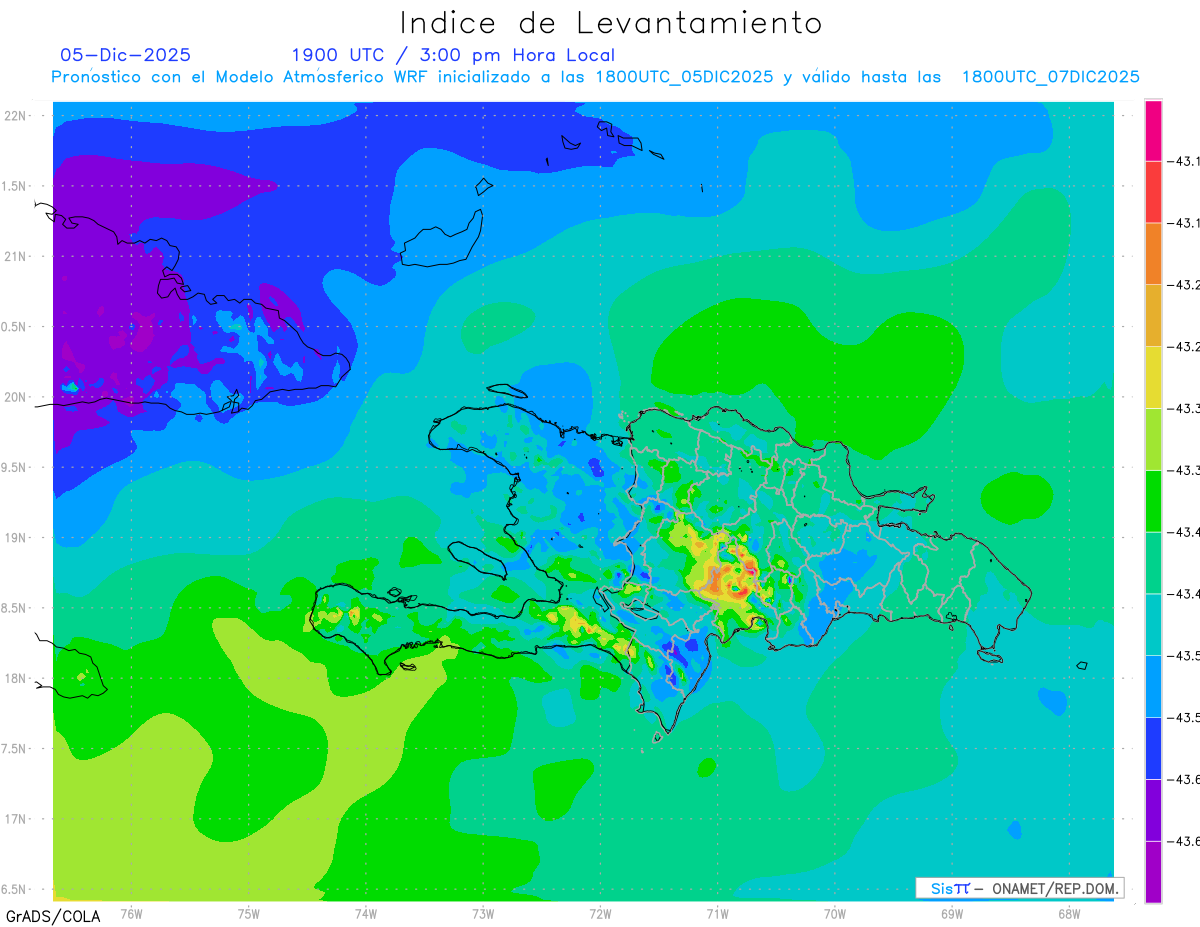This screenshot has height=927, width=1200.
Task: Click the '70W' longitude label
Action: pyautogui.click(x=834, y=914)
